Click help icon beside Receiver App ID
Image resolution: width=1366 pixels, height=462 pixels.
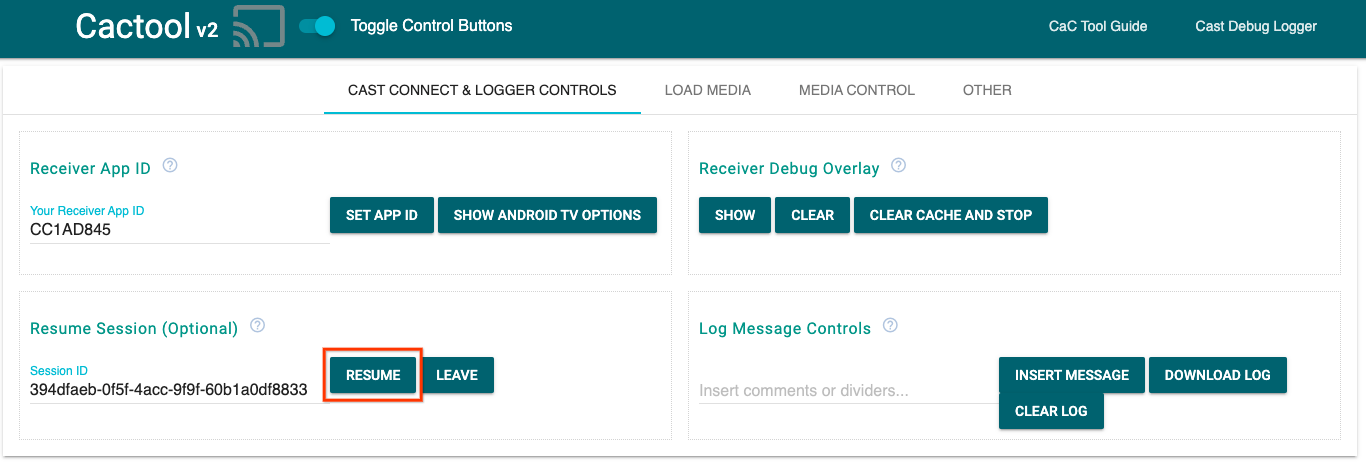click(x=170, y=166)
